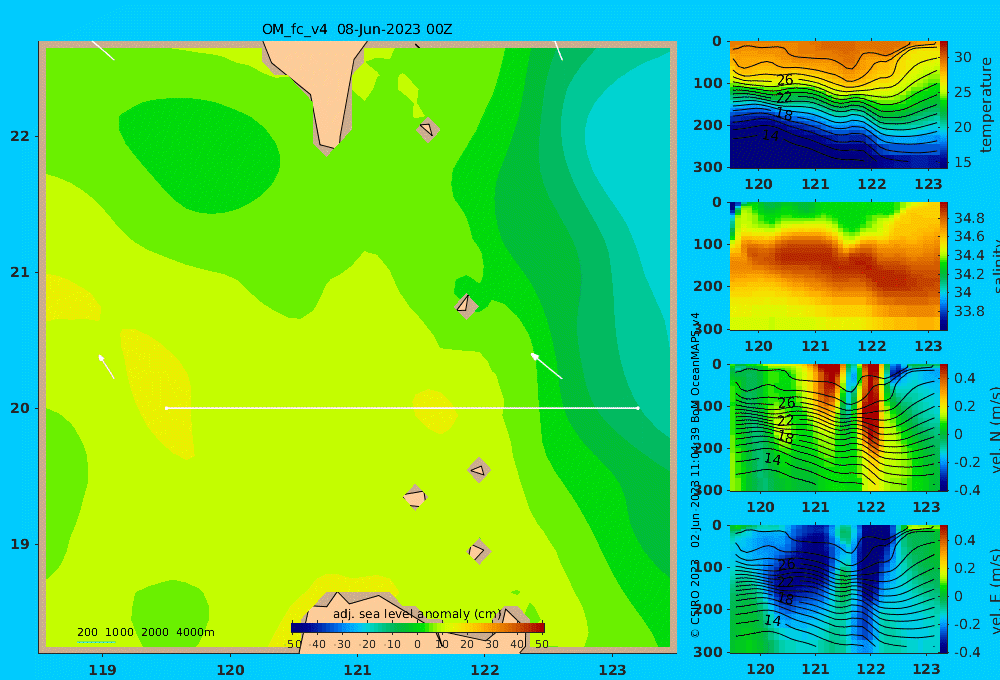
Task: Click the 'vel. E (m/s)' axis label
Action: (995, 590)
